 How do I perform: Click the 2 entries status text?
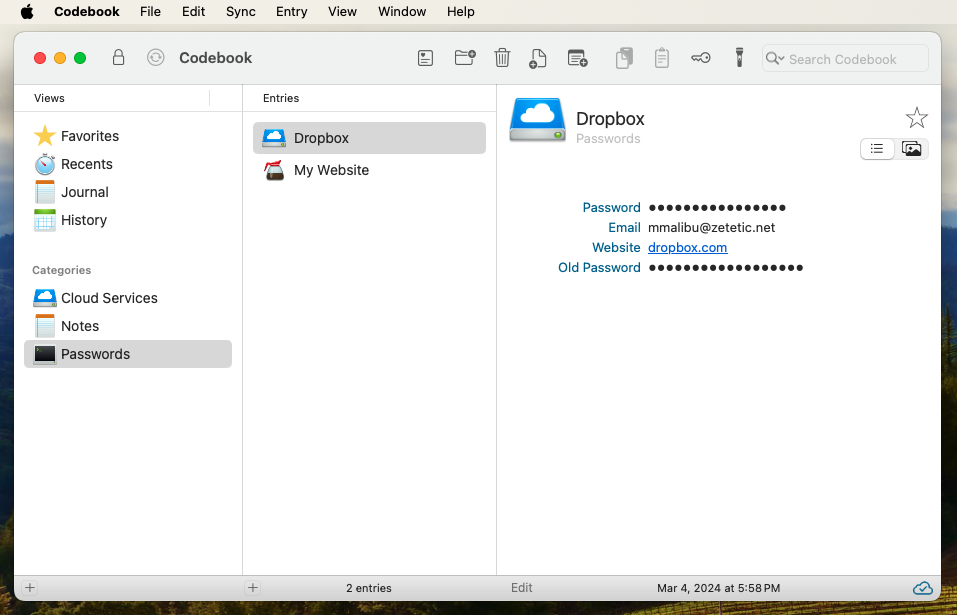pos(369,588)
